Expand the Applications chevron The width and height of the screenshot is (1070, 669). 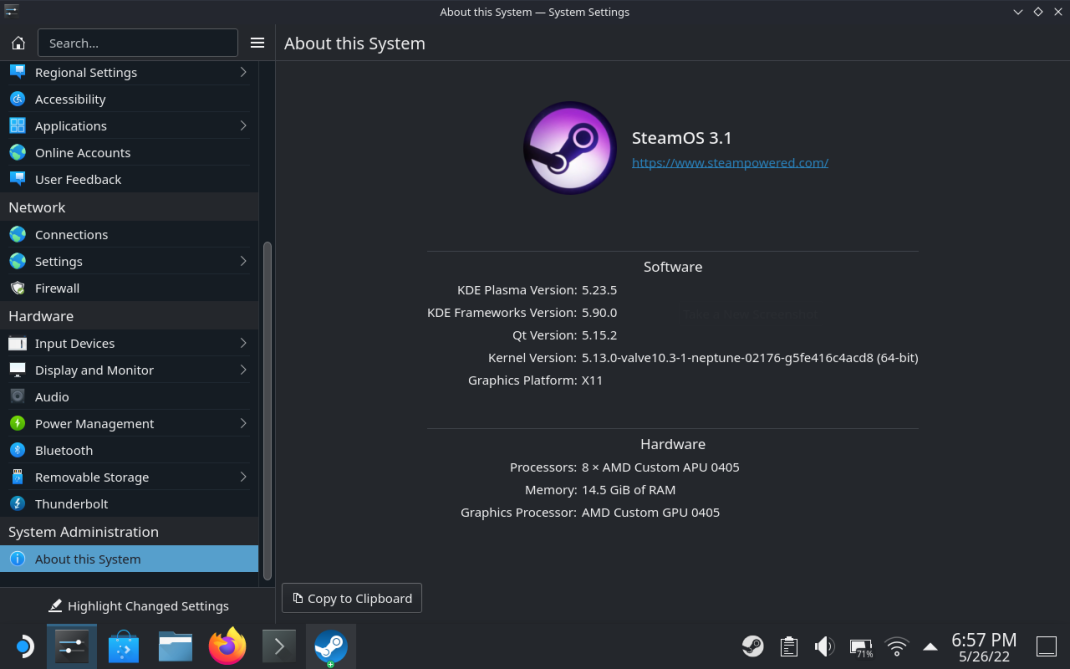pyautogui.click(x=243, y=126)
